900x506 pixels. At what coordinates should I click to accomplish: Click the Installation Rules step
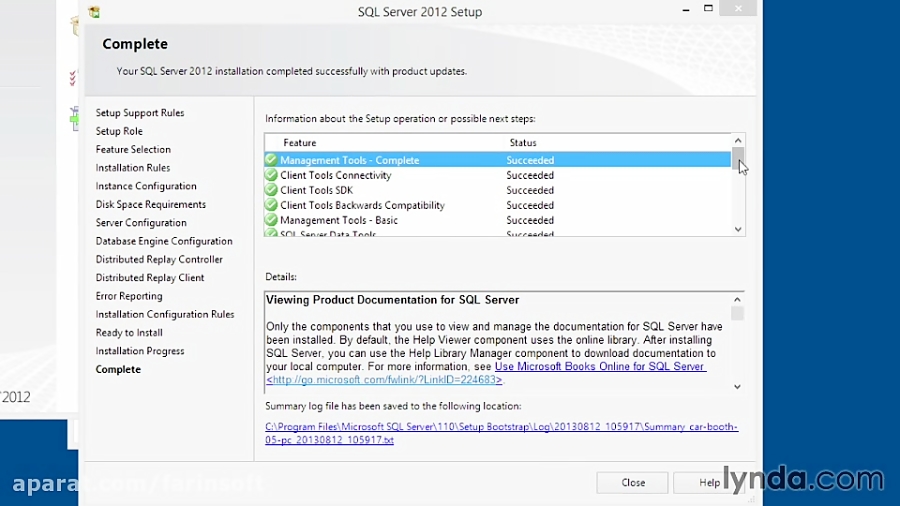point(133,168)
